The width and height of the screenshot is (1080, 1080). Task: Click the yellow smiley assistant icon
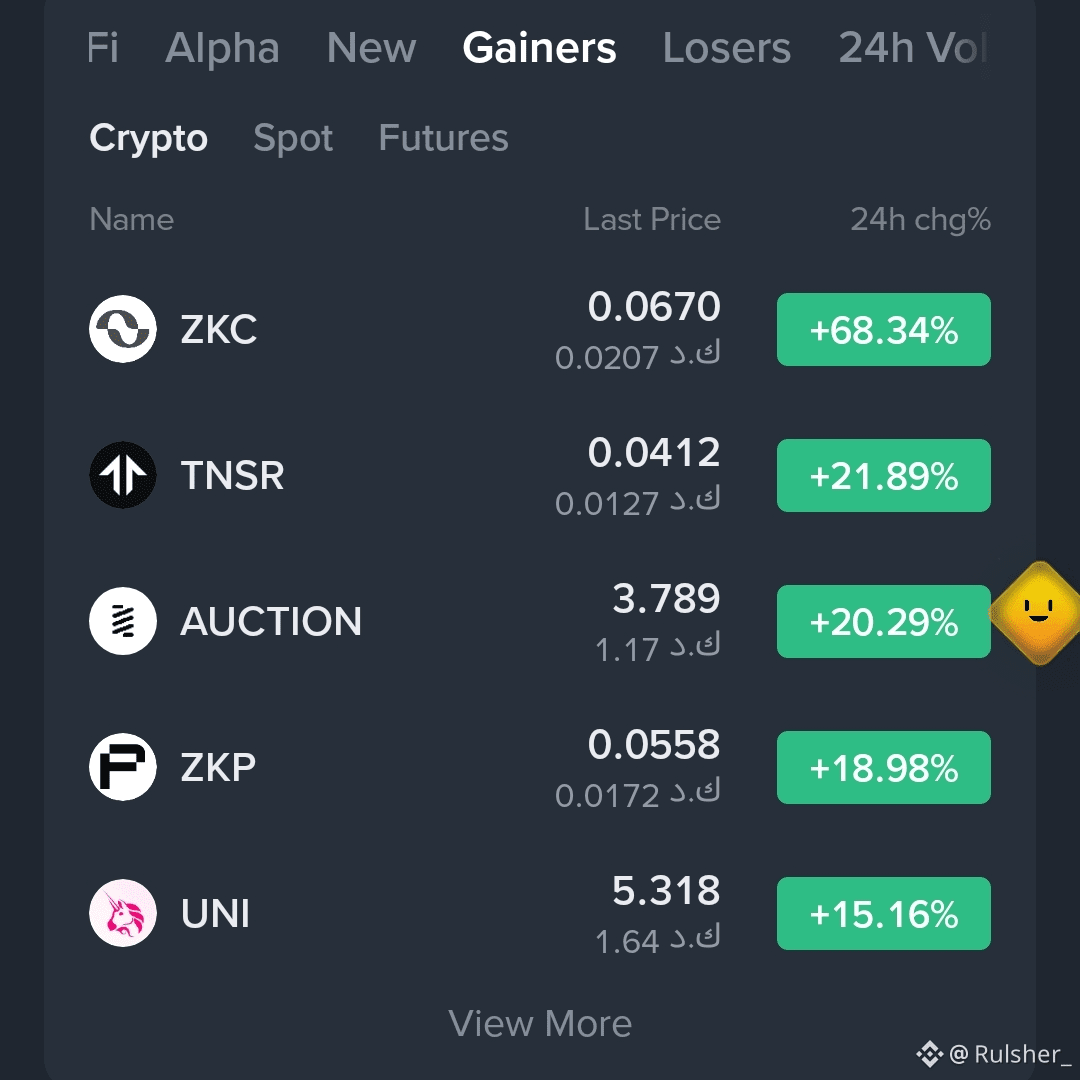[x=1037, y=612]
